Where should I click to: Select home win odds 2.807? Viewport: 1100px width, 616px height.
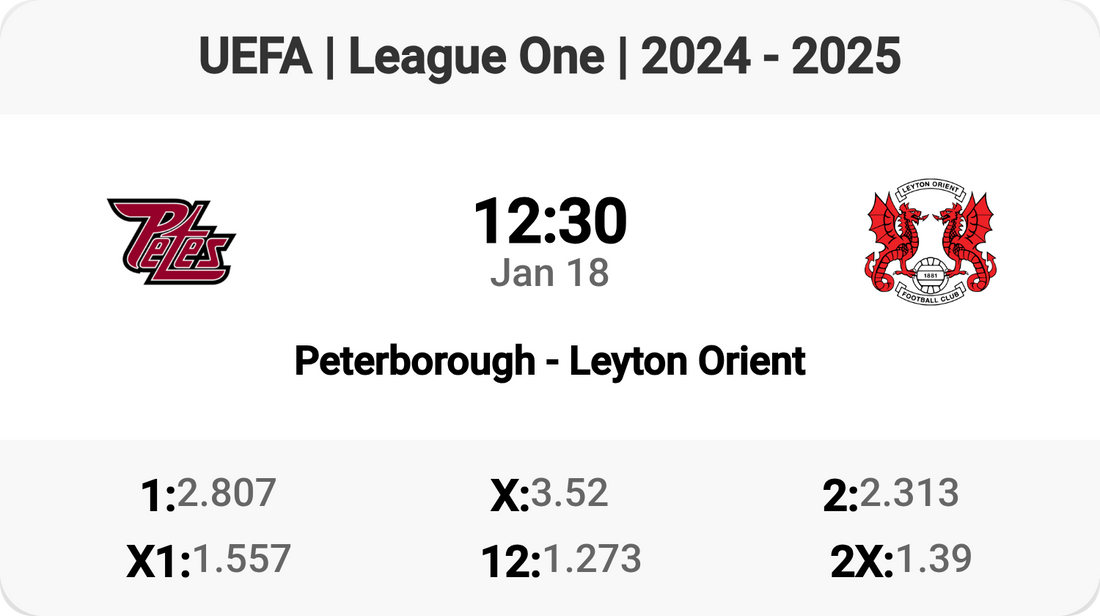[226, 493]
